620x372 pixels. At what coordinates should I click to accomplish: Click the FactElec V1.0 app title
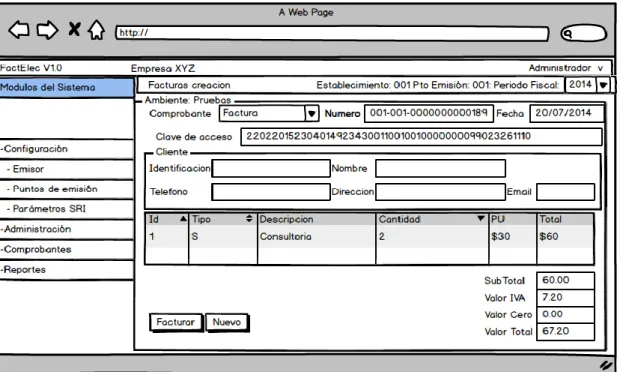(31, 68)
